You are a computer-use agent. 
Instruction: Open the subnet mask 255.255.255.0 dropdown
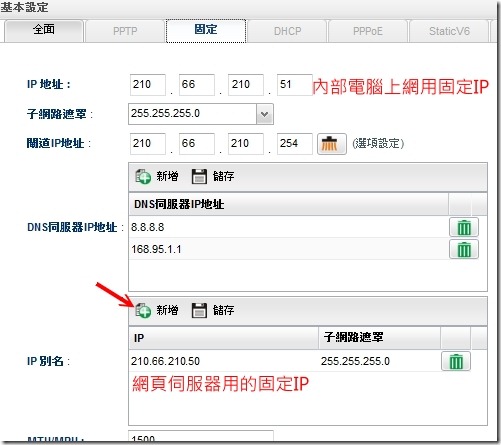(x=265, y=114)
